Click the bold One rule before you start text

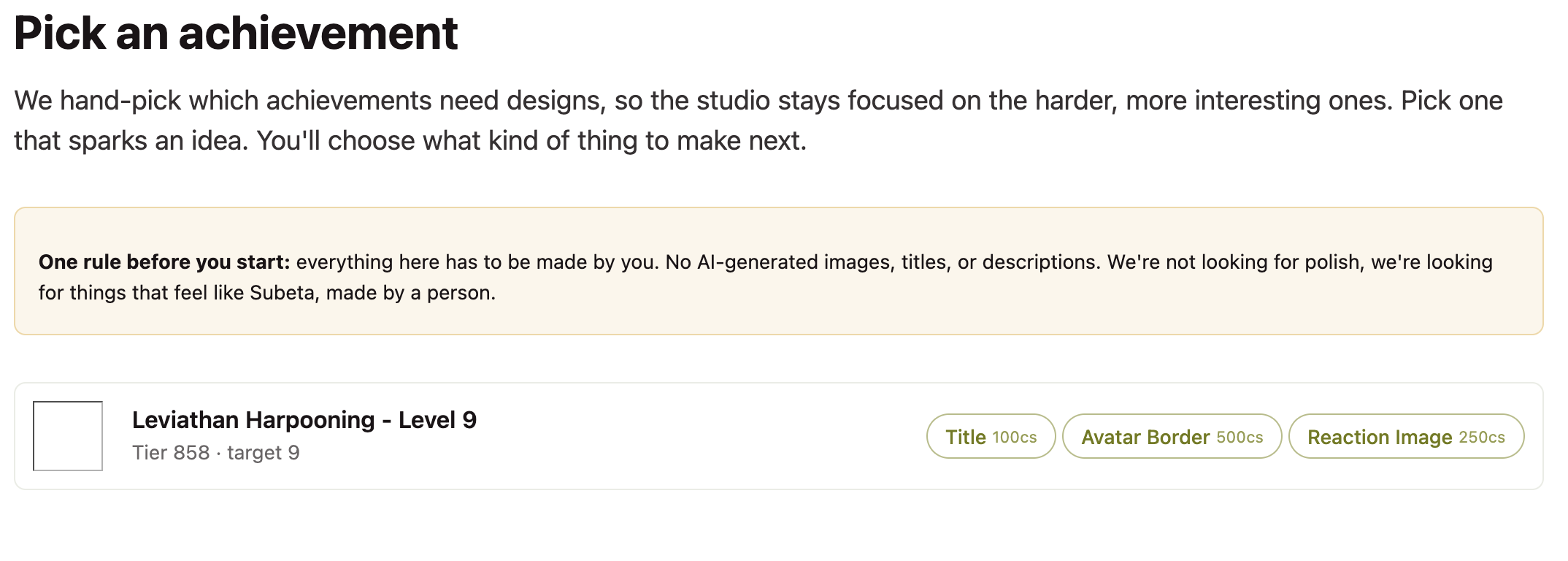coord(164,262)
